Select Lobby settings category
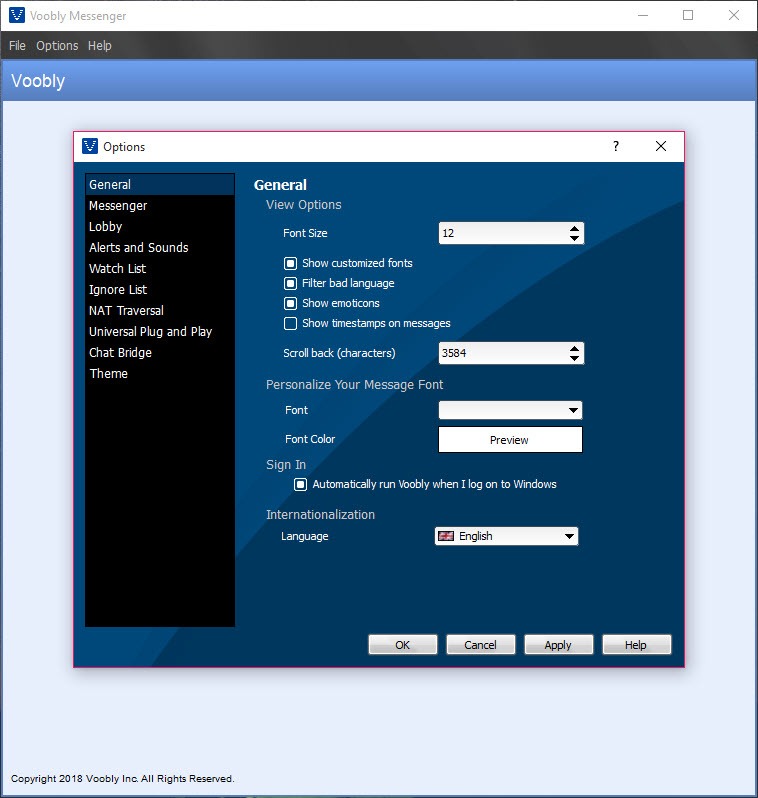758x798 pixels. pyautogui.click(x=160, y=226)
